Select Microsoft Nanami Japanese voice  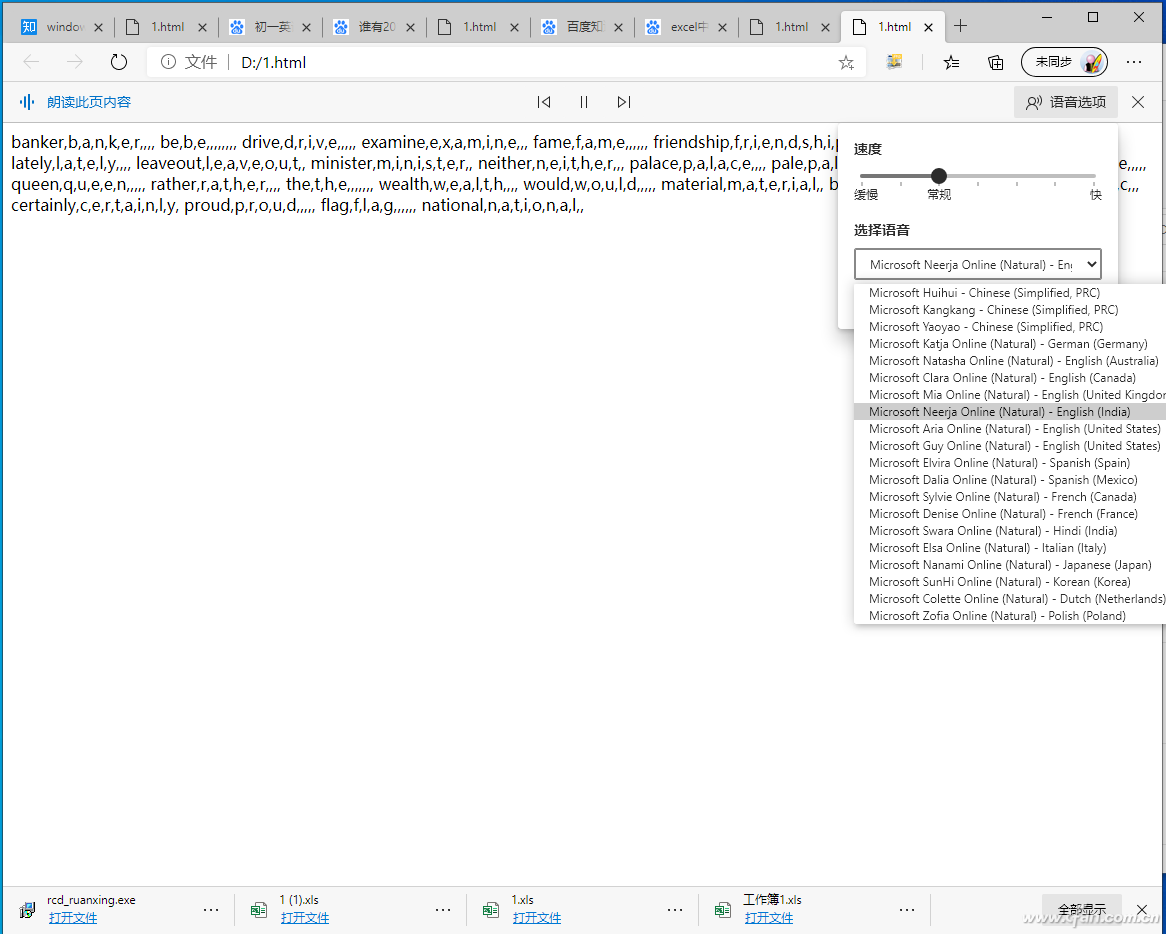coord(1010,565)
